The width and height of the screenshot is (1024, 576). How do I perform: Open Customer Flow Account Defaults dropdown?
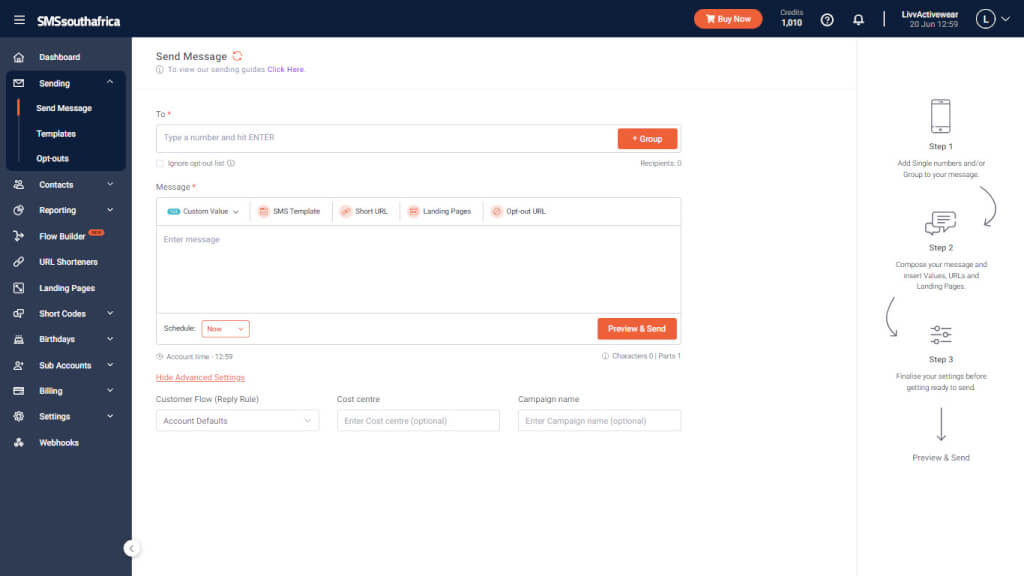point(237,421)
